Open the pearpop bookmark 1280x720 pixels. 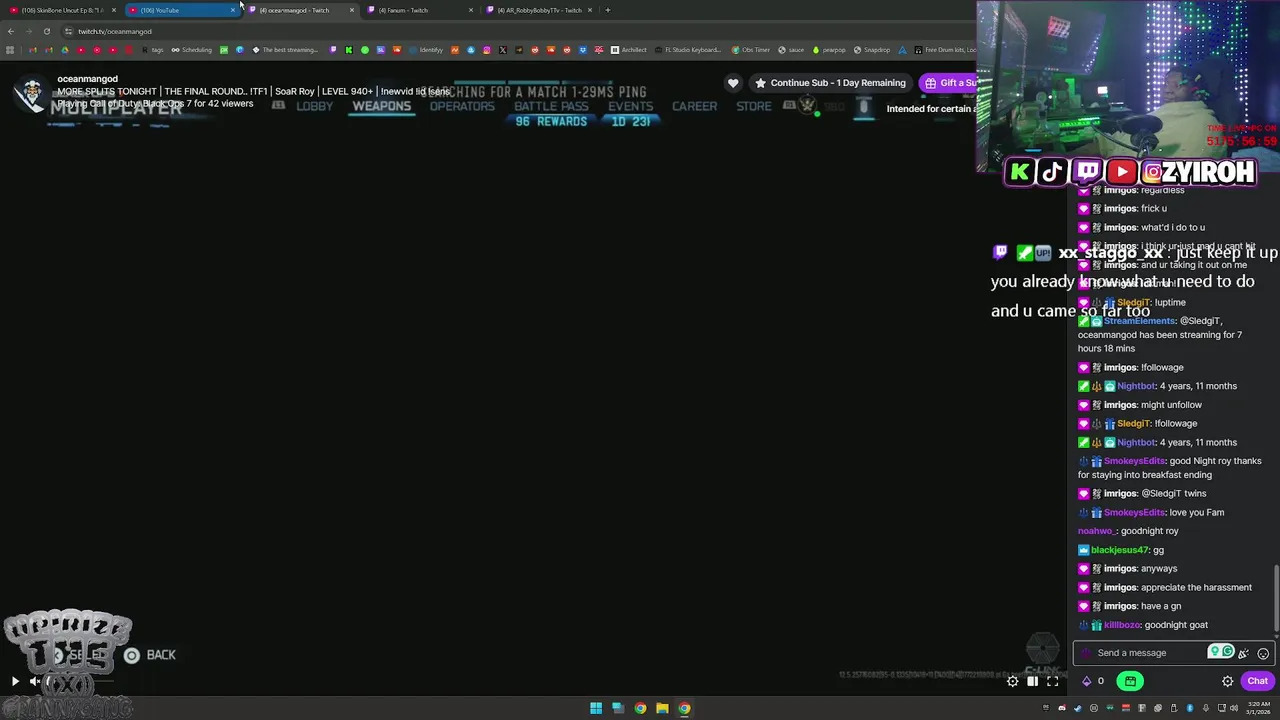(829, 50)
